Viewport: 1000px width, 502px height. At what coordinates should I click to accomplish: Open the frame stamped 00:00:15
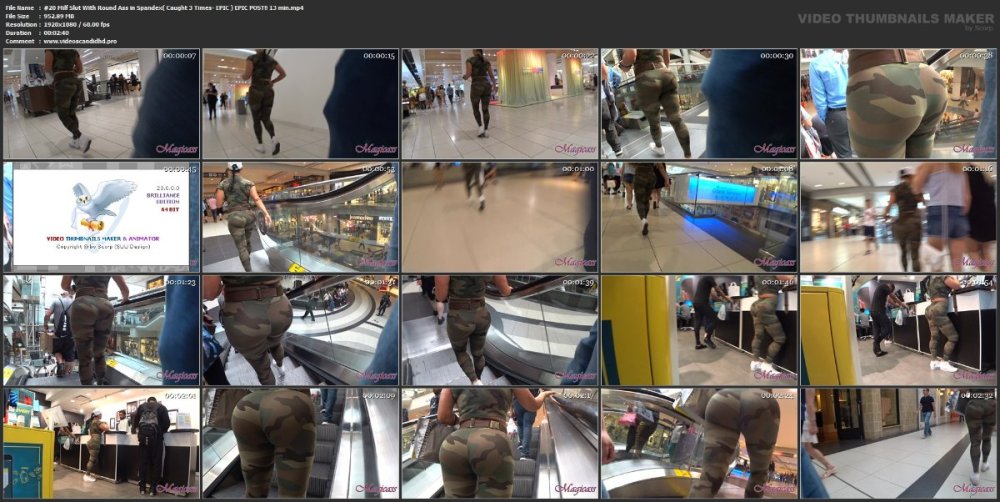[300, 103]
